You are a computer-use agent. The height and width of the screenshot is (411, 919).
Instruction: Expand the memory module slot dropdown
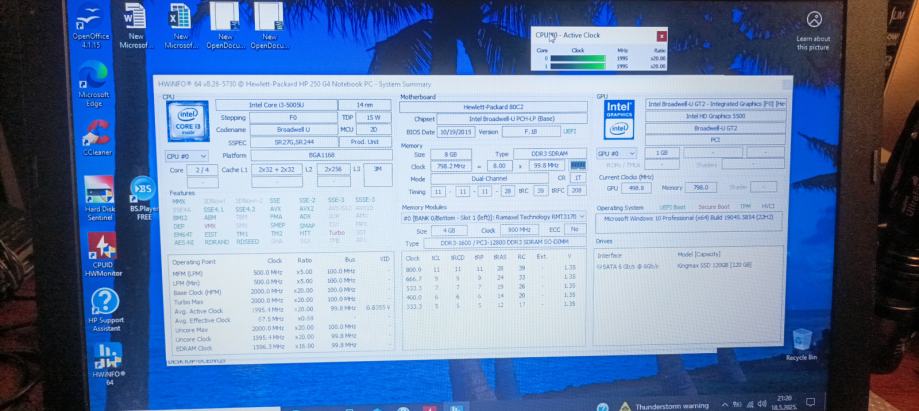493,218
